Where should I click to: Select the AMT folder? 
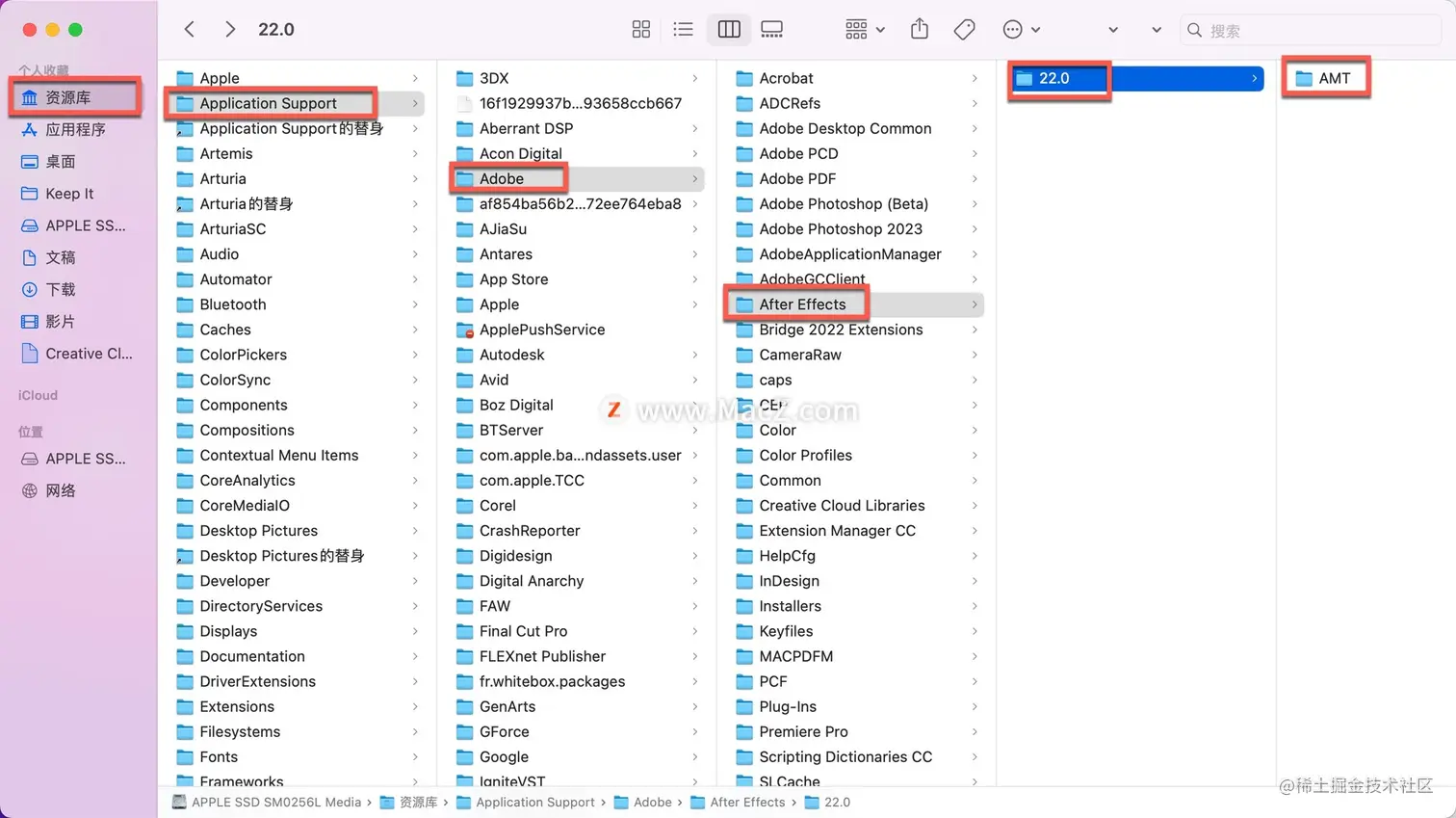click(1334, 78)
